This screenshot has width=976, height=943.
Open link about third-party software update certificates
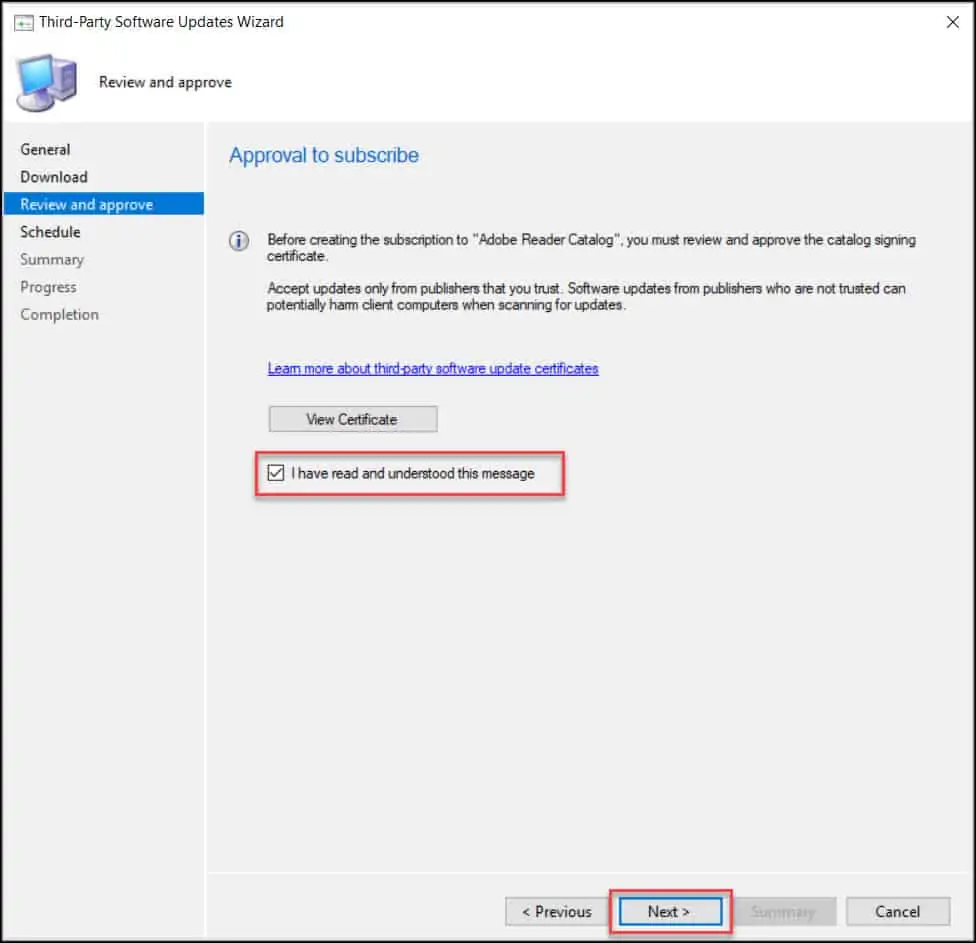tap(433, 368)
